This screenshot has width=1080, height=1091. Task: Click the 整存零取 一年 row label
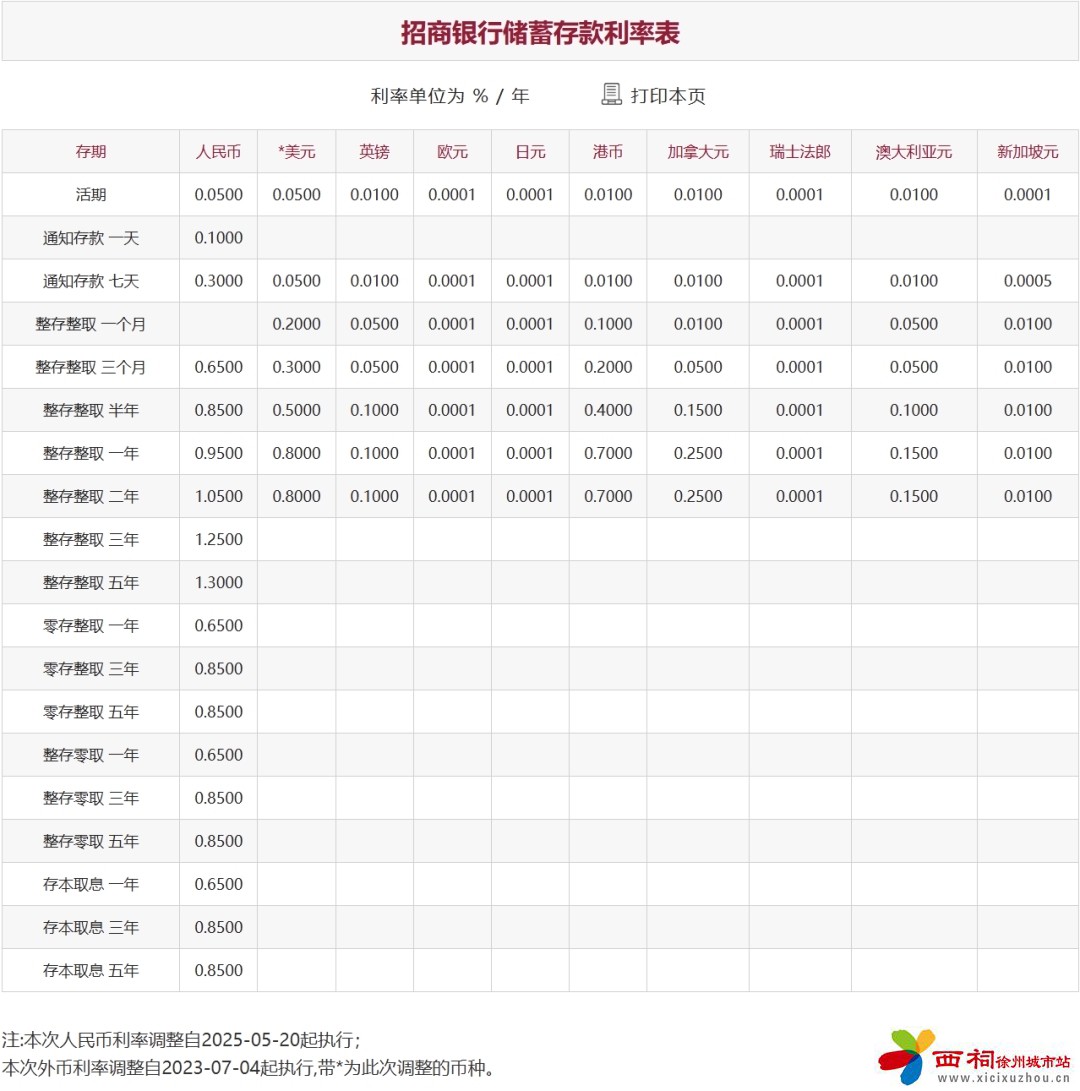pos(90,756)
